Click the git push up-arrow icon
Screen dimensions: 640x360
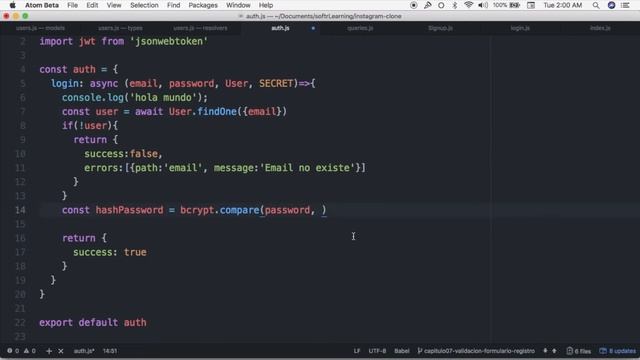pos(554,351)
